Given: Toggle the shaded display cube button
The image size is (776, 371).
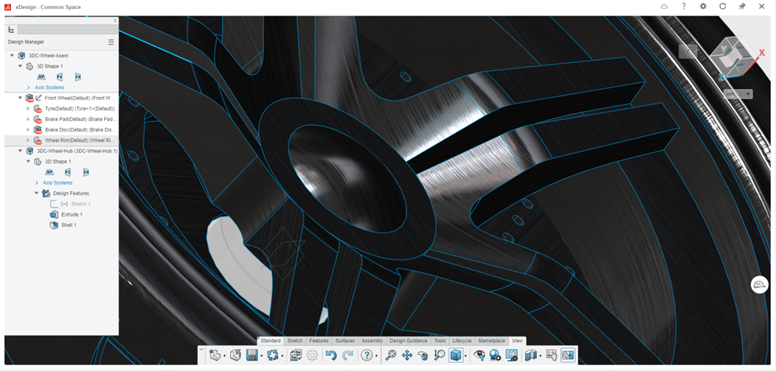Looking at the screenshot, I should 456,355.
